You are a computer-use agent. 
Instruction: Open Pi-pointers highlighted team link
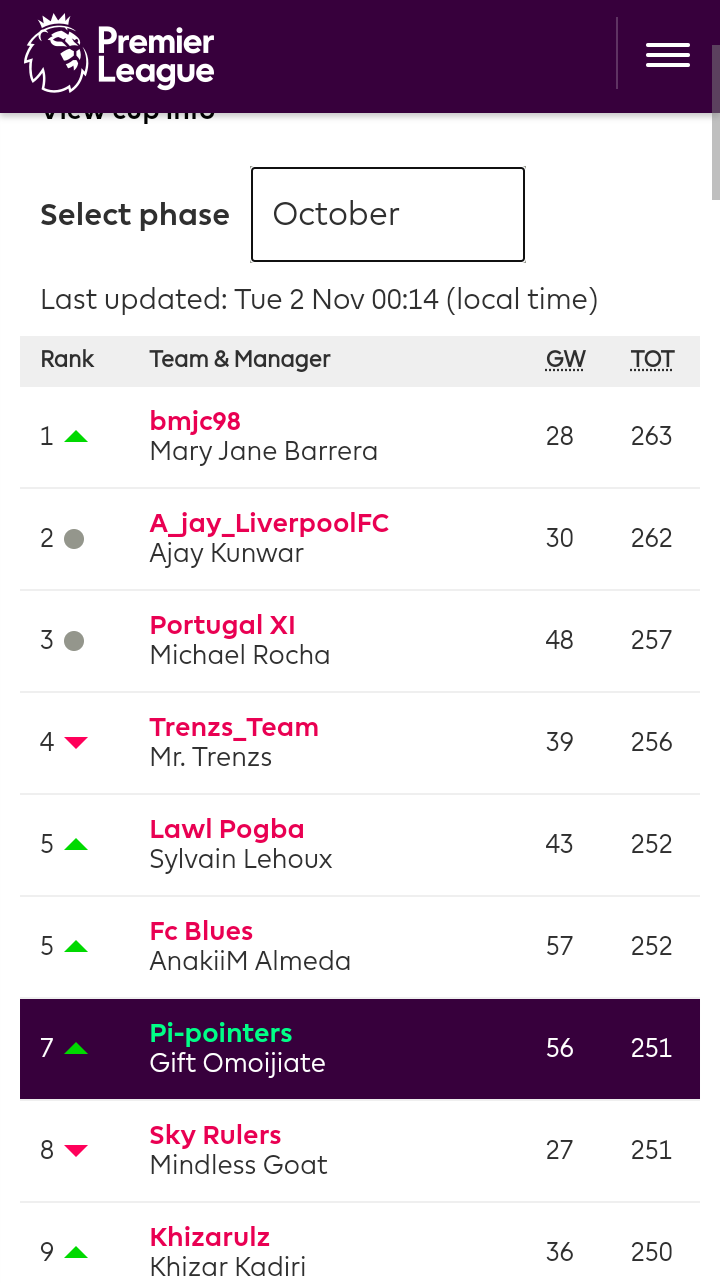point(221,1033)
